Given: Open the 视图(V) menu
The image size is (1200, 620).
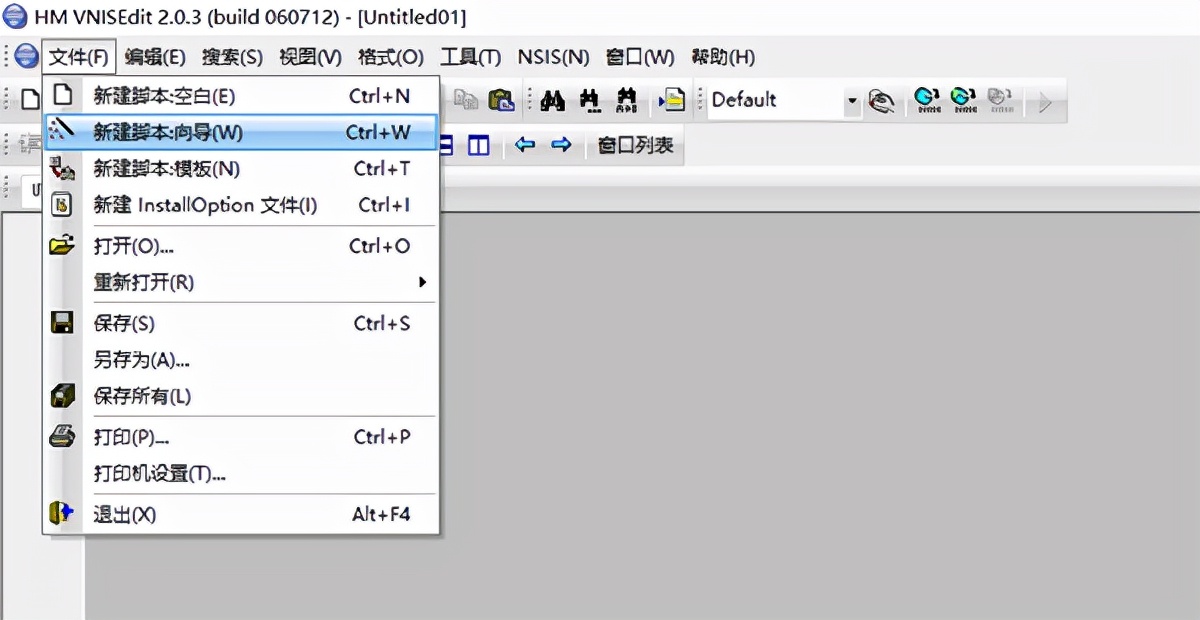Looking at the screenshot, I should coord(310,56).
